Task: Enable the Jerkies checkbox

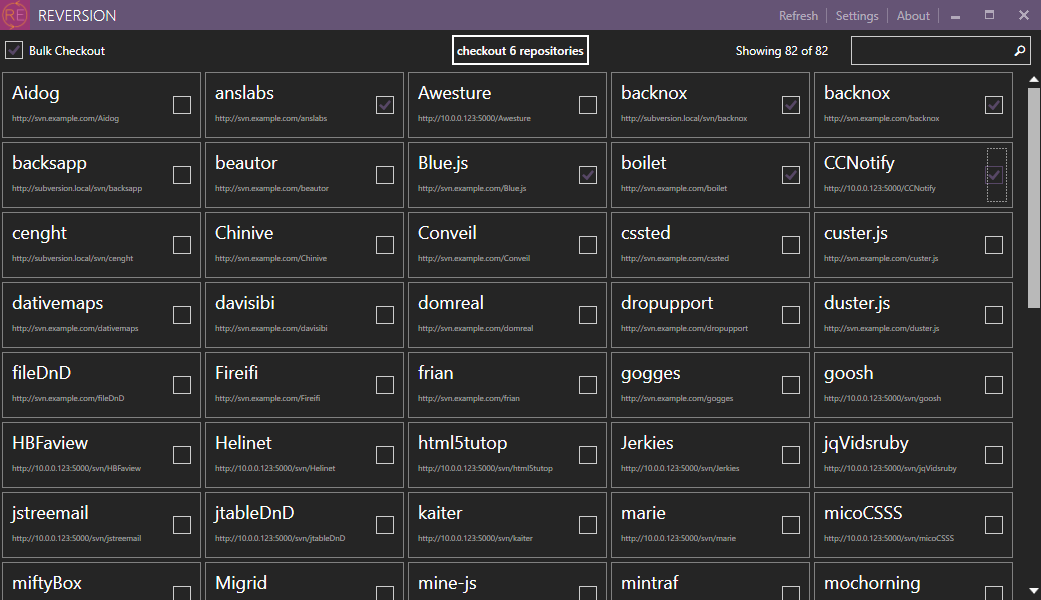Action: (x=791, y=455)
